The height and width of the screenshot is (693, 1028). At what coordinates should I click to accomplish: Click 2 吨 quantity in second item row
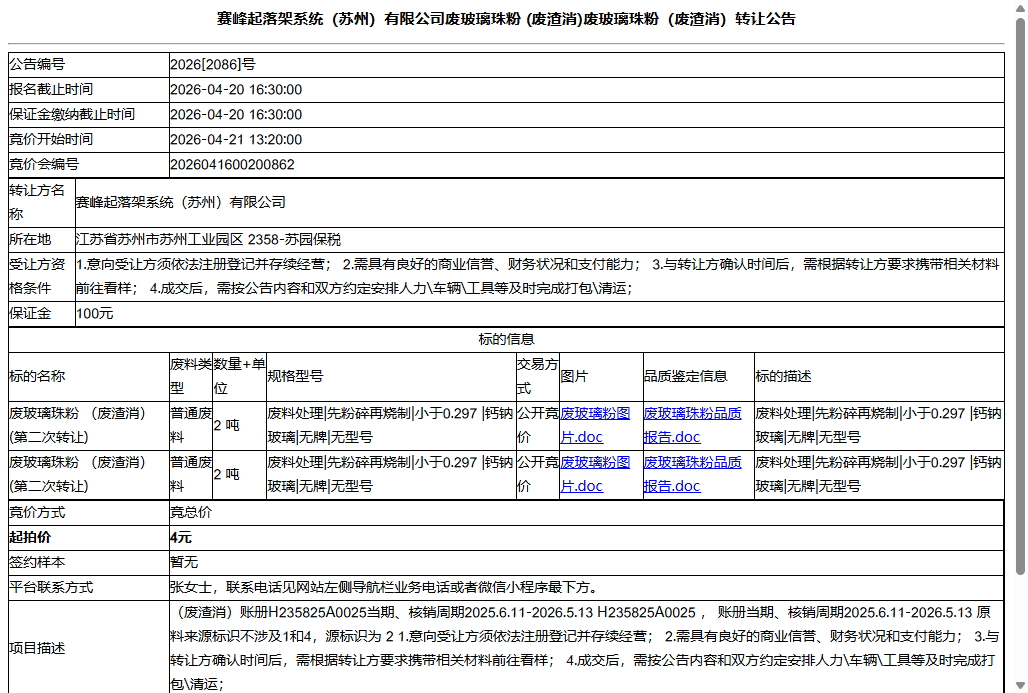point(226,475)
